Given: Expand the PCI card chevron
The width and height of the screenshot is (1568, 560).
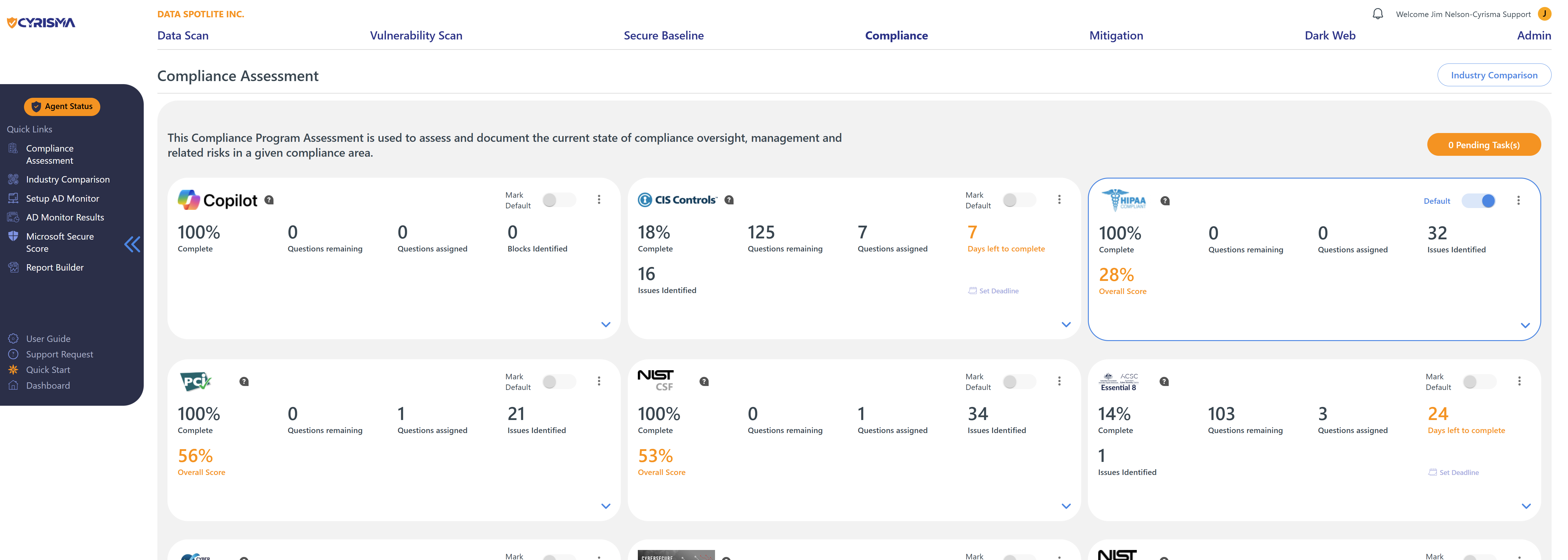Looking at the screenshot, I should click(x=606, y=506).
